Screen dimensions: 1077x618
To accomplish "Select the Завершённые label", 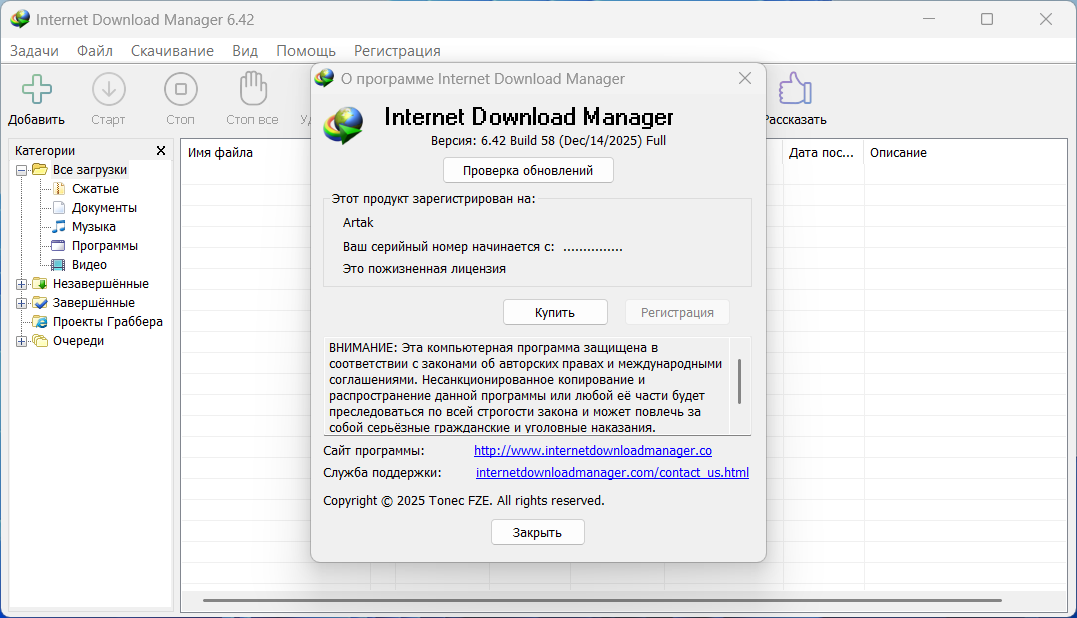I will (94, 303).
